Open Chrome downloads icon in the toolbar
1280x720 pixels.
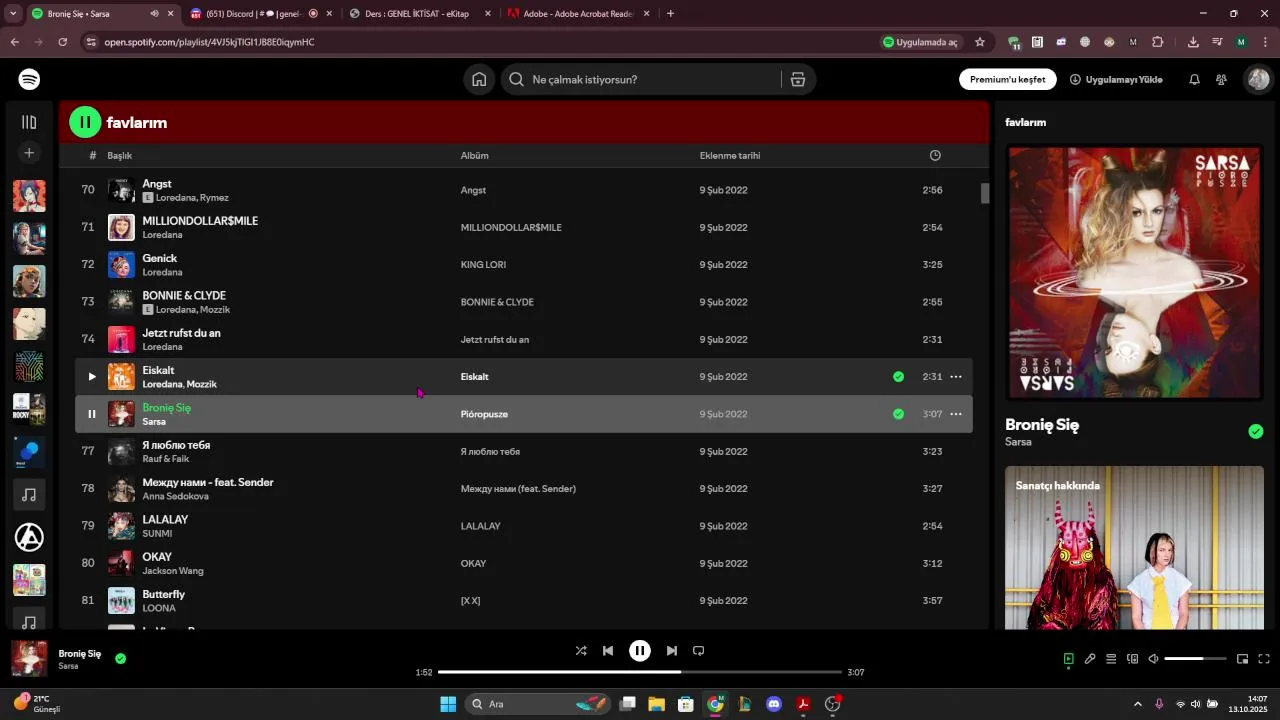(x=1193, y=42)
